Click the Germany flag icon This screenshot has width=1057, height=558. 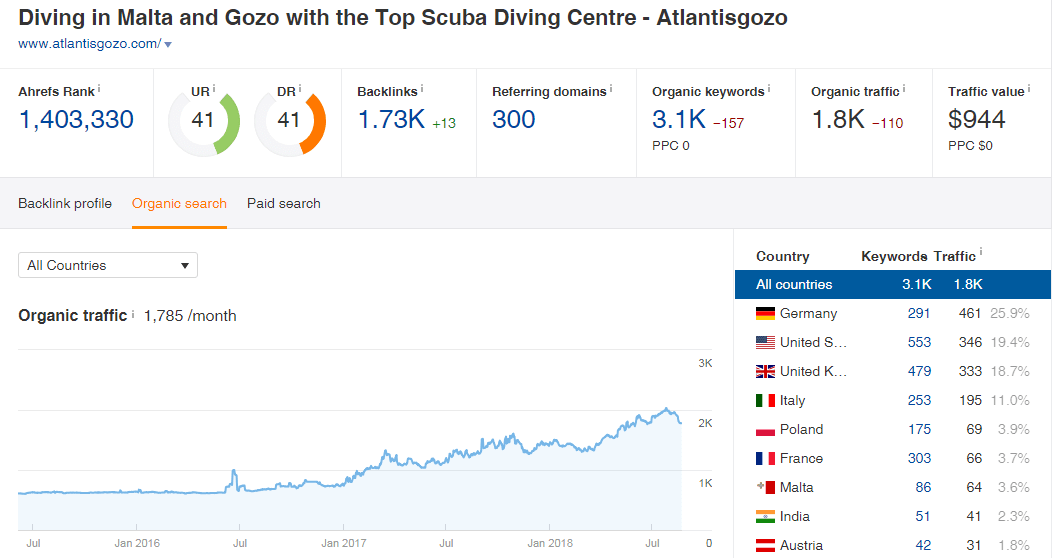765,313
